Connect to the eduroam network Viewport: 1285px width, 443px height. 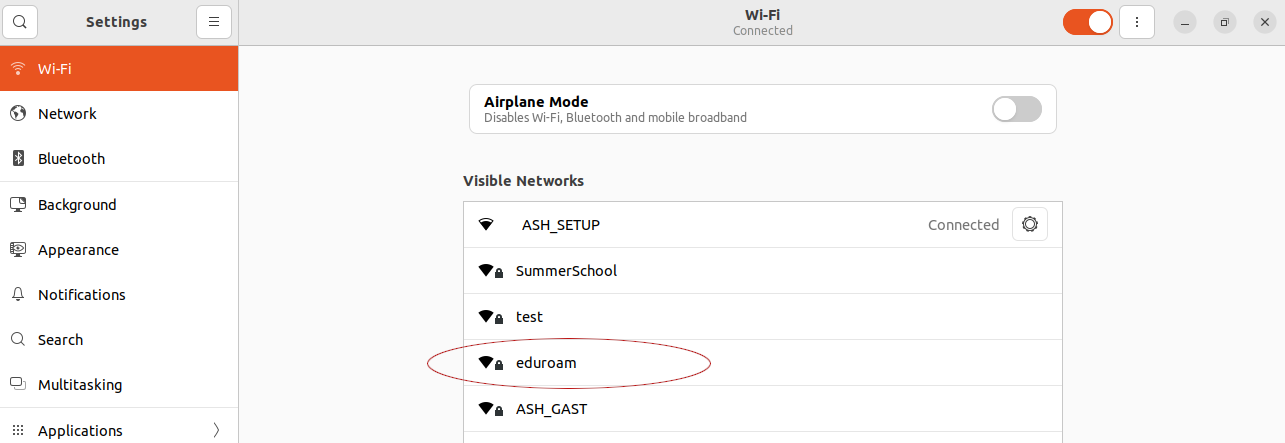point(763,363)
